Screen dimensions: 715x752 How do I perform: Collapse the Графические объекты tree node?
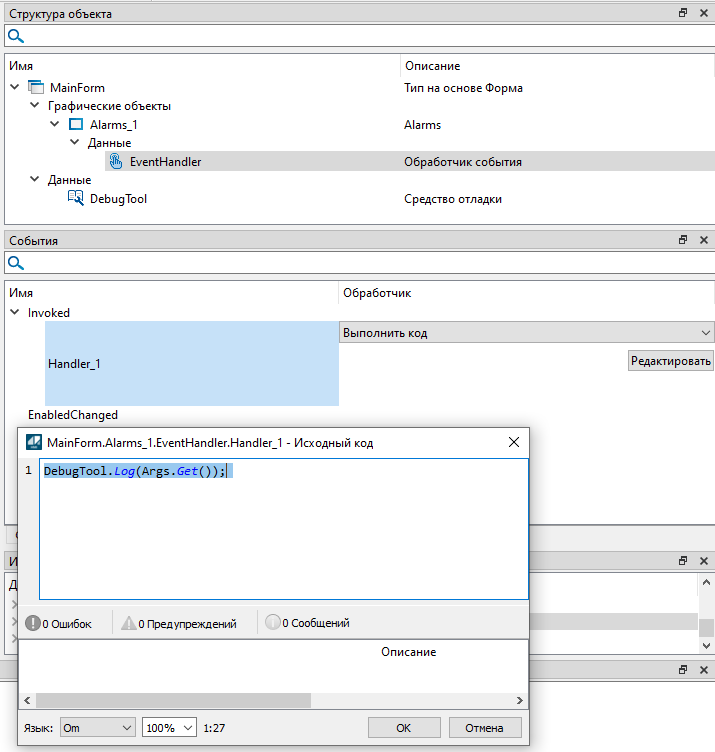[x=35, y=106]
